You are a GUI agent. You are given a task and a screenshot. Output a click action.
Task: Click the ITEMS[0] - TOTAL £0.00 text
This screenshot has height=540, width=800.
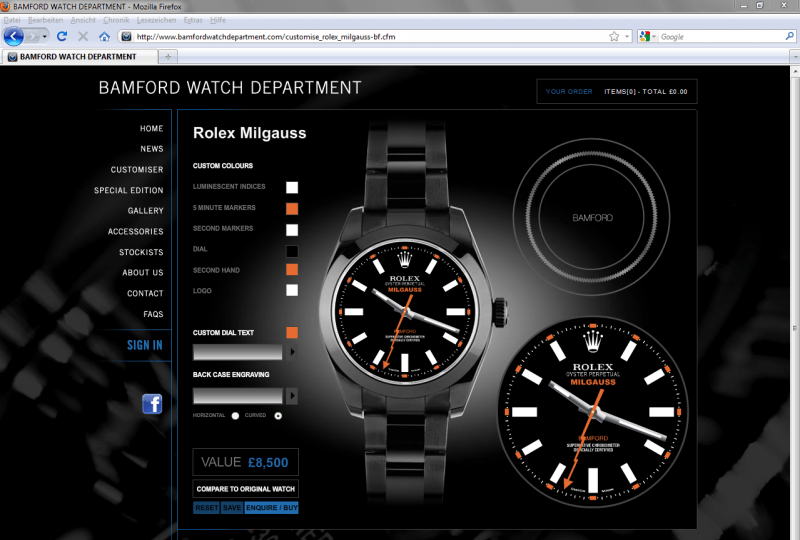645,92
